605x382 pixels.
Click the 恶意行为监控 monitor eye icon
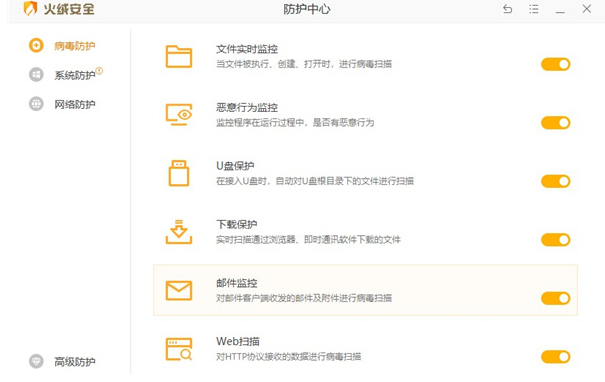point(179,115)
